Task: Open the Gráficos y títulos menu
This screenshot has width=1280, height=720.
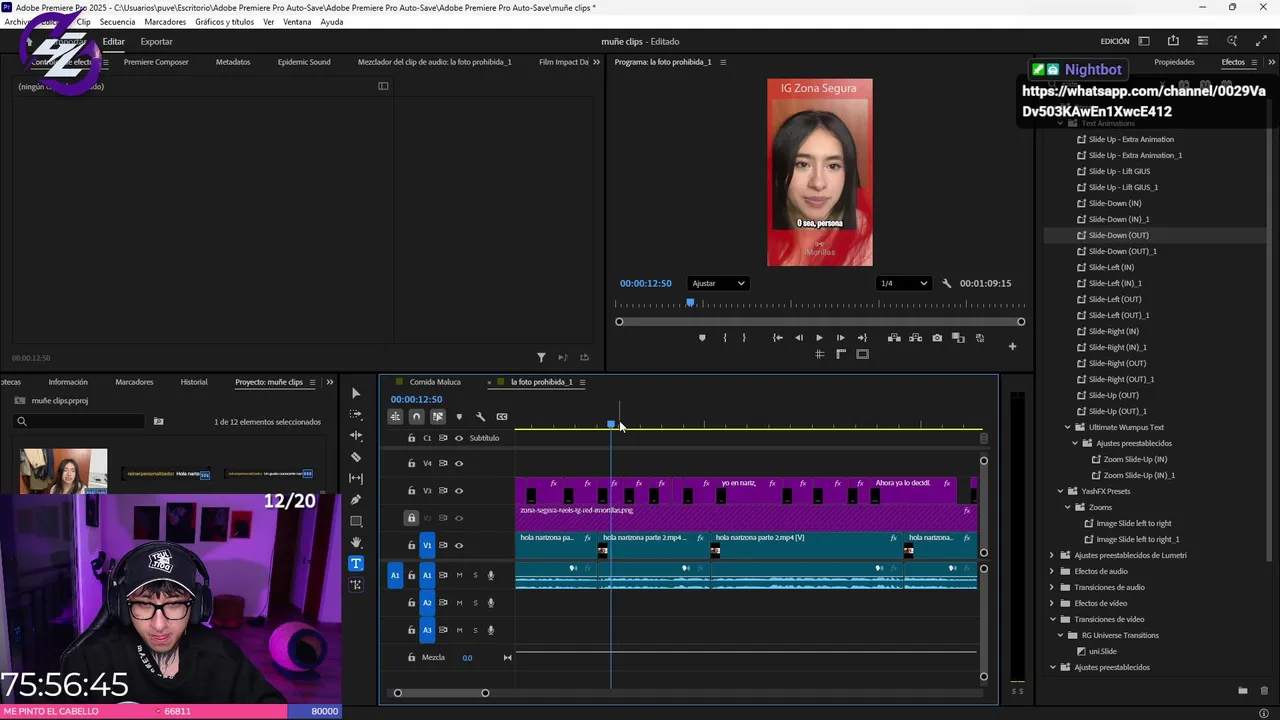Action: click(x=224, y=22)
